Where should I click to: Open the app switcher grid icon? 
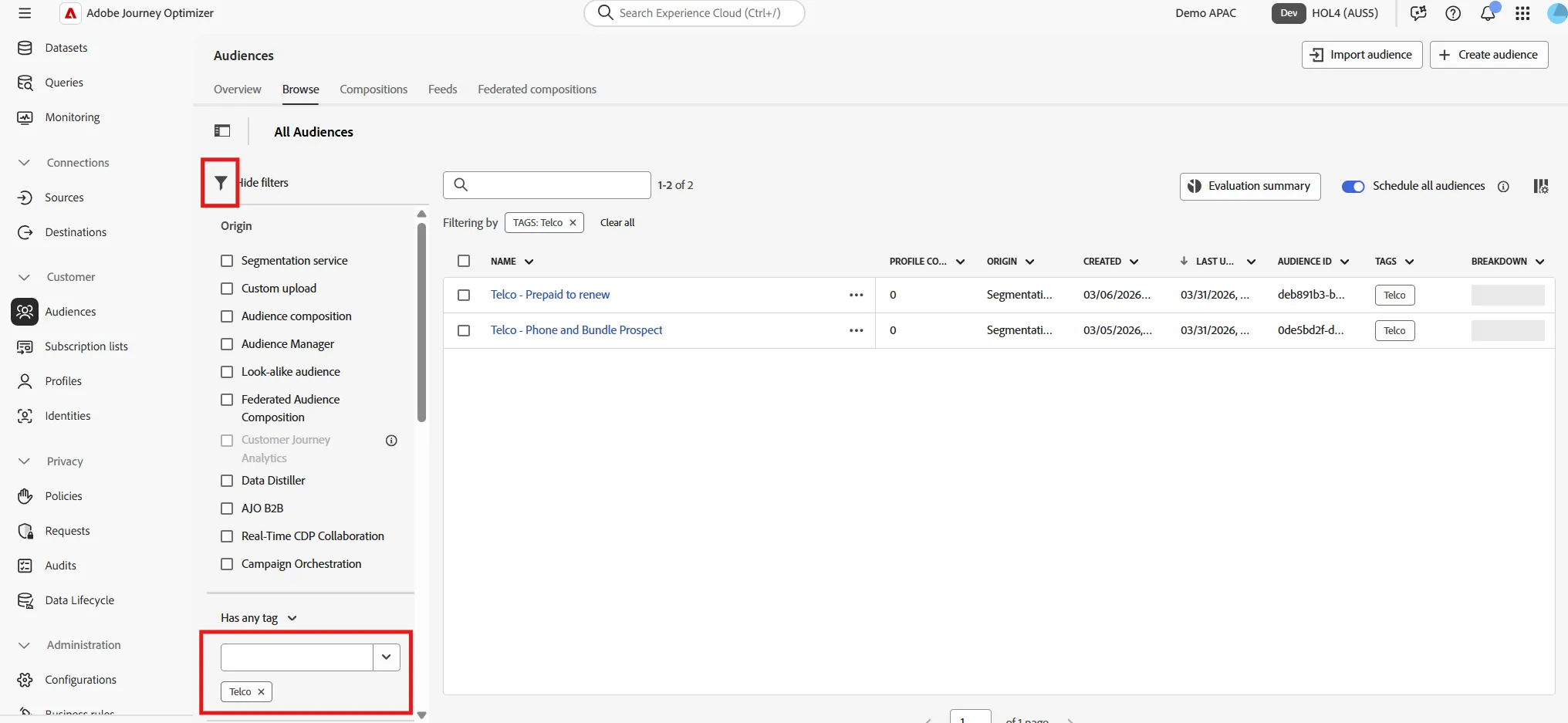pos(1522,13)
